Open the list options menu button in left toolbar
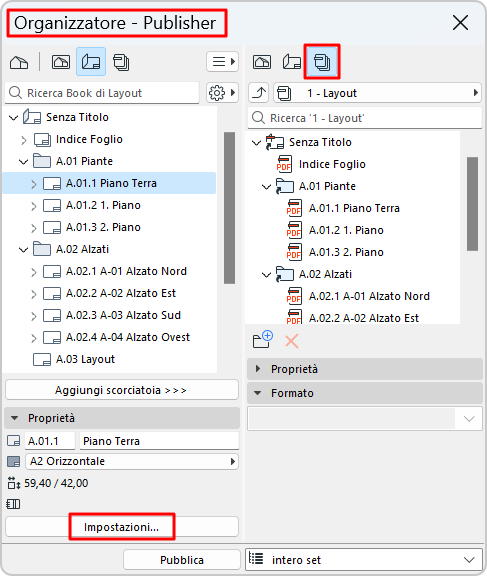The width and height of the screenshot is (487, 576). coord(223,61)
